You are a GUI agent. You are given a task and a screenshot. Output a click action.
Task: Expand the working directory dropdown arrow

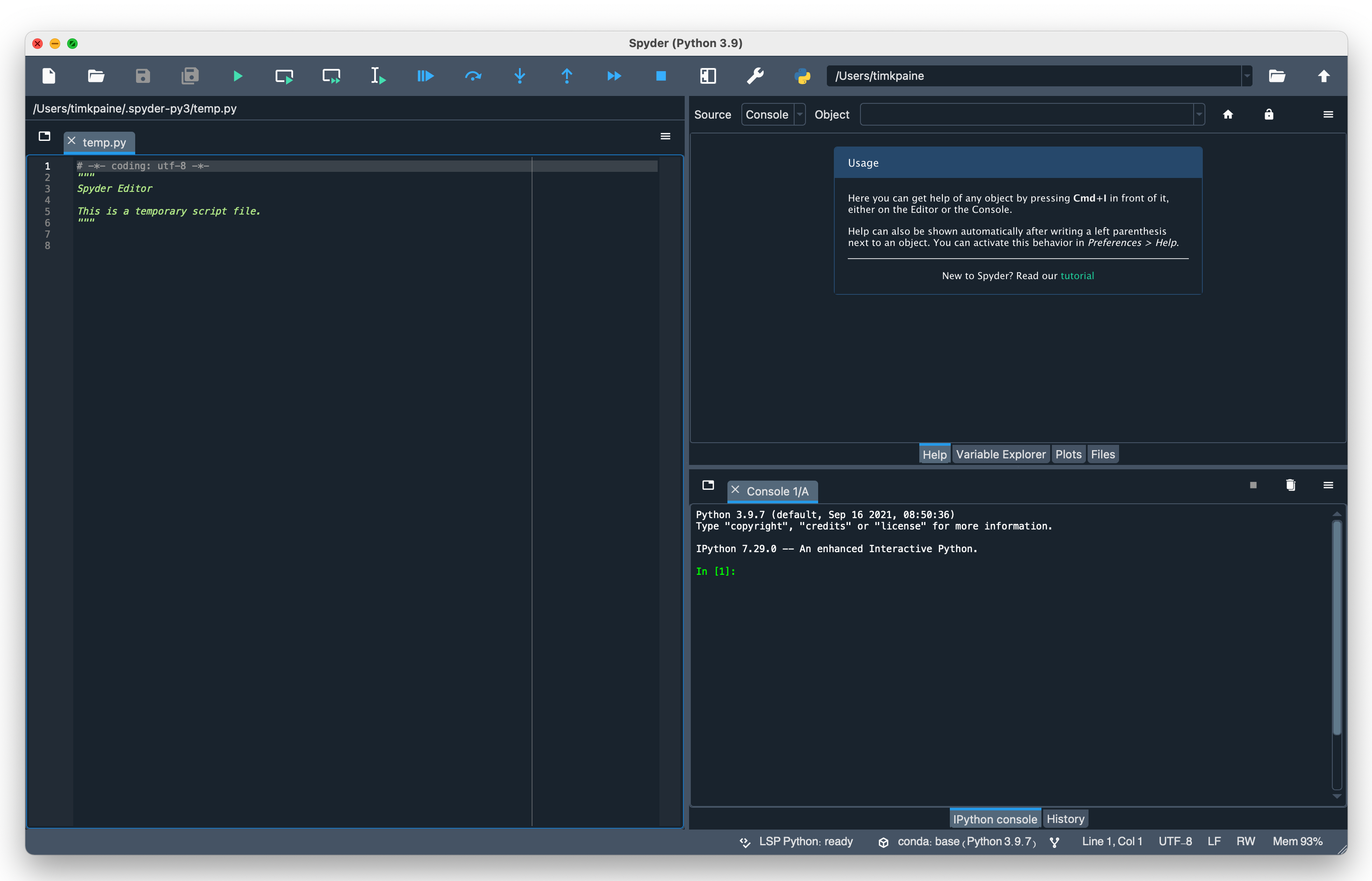[1247, 75]
